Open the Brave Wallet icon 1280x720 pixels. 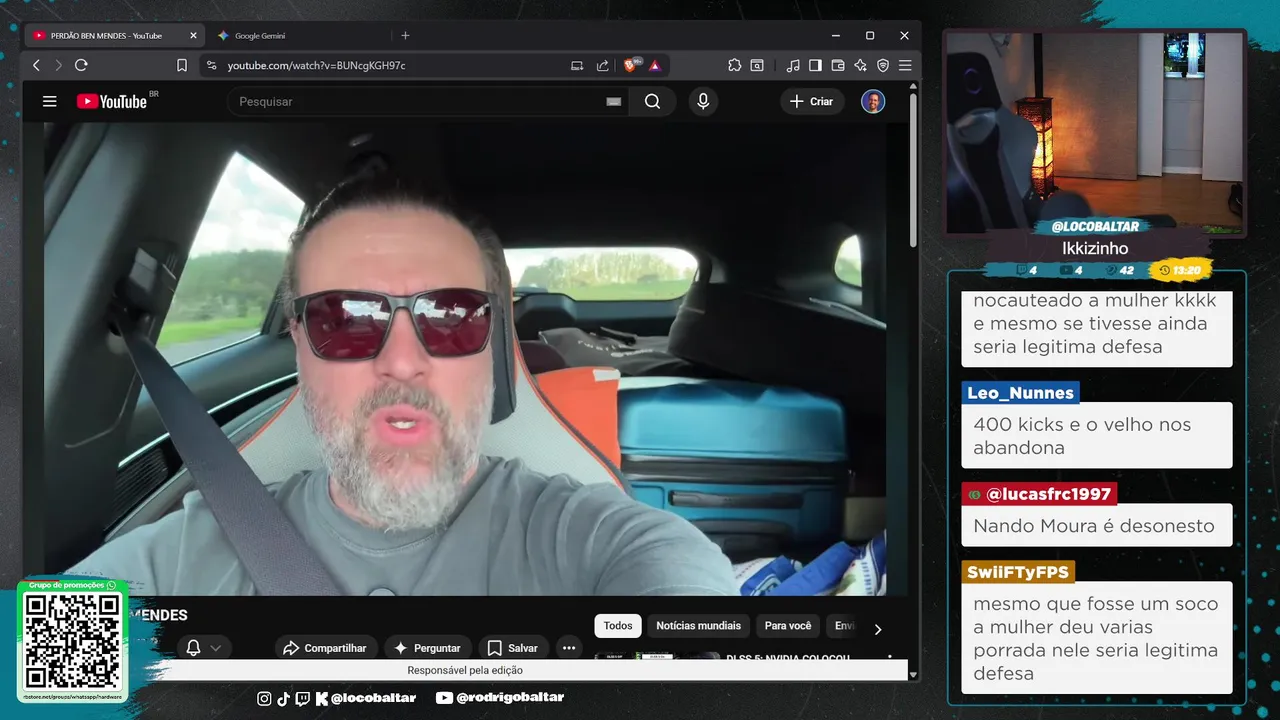click(x=838, y=65)
